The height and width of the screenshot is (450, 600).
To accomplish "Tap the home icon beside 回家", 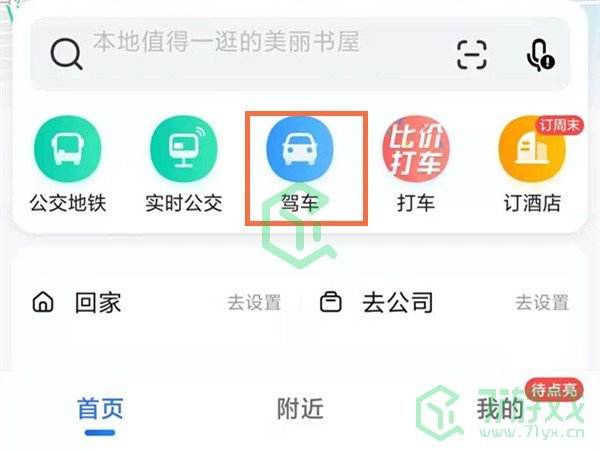I will point(43,302).
